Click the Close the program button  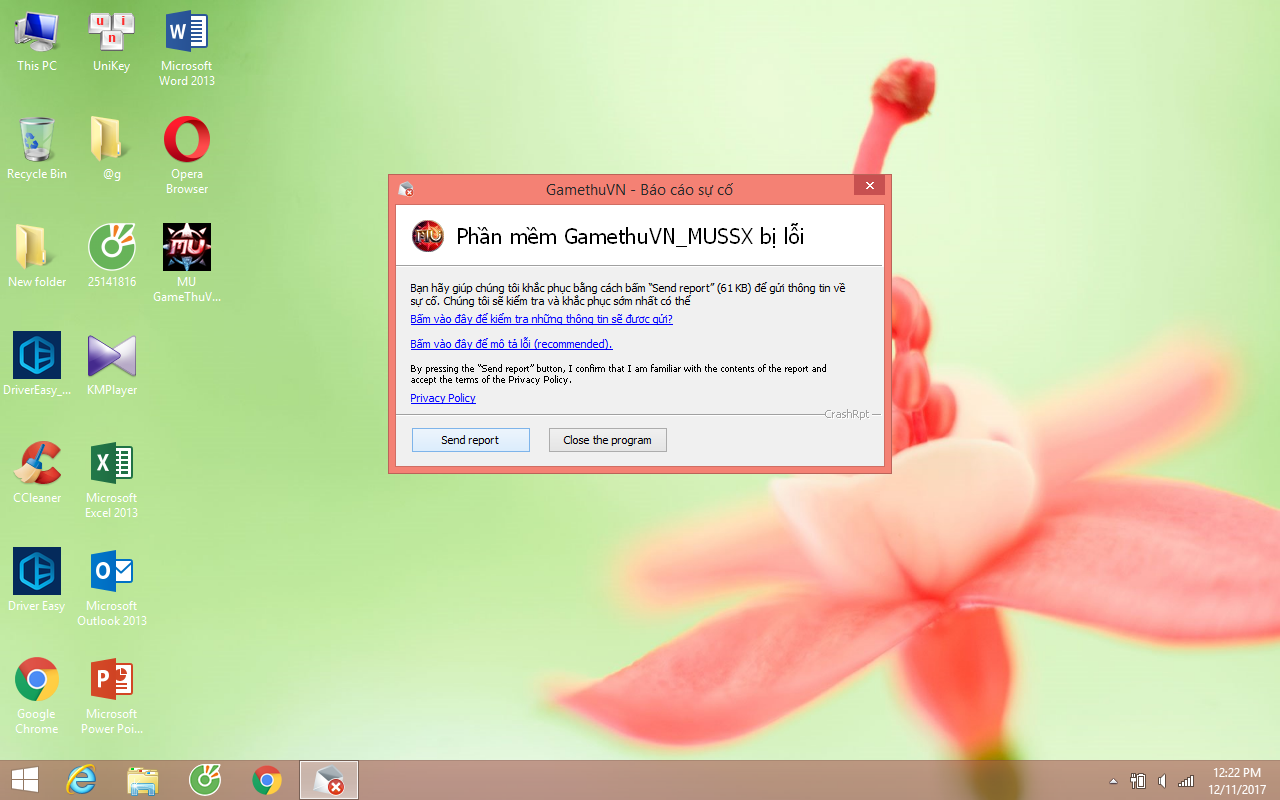pos(607,440)
